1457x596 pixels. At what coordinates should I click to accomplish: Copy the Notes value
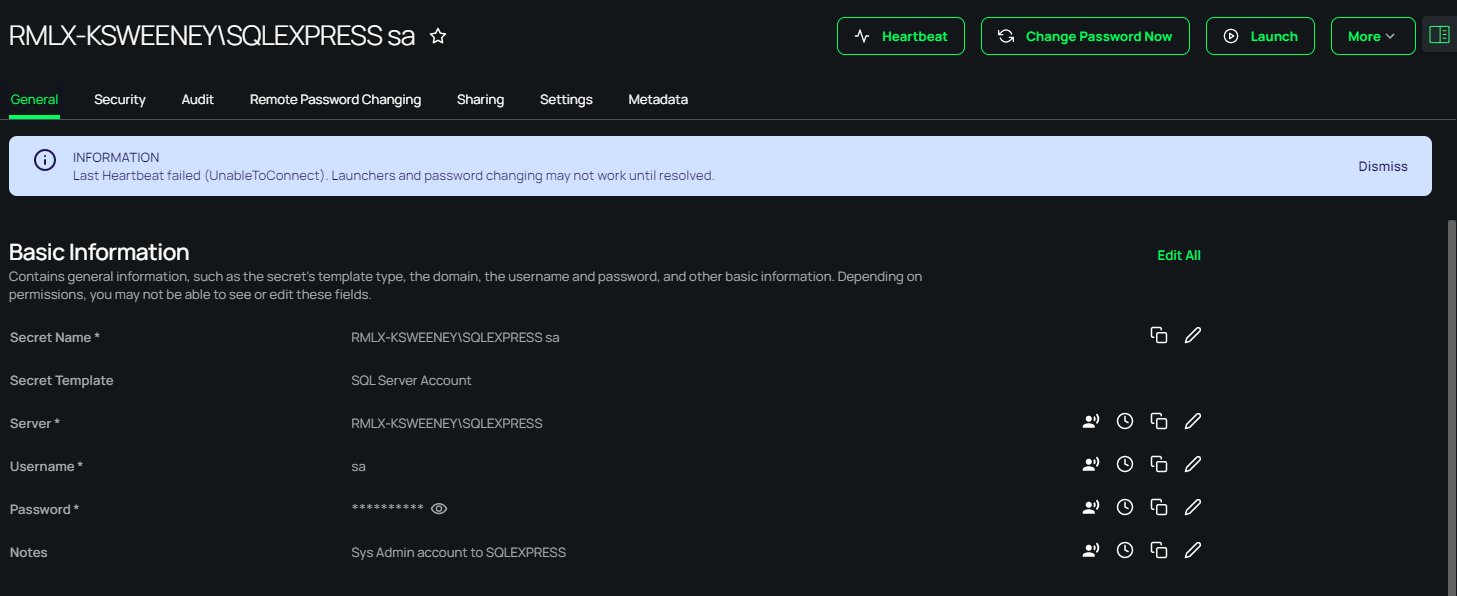1159,550
